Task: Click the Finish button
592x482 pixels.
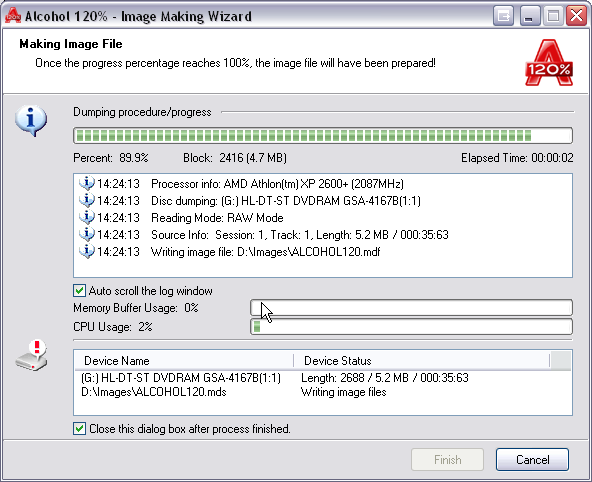Action: (x=447, y=459)
